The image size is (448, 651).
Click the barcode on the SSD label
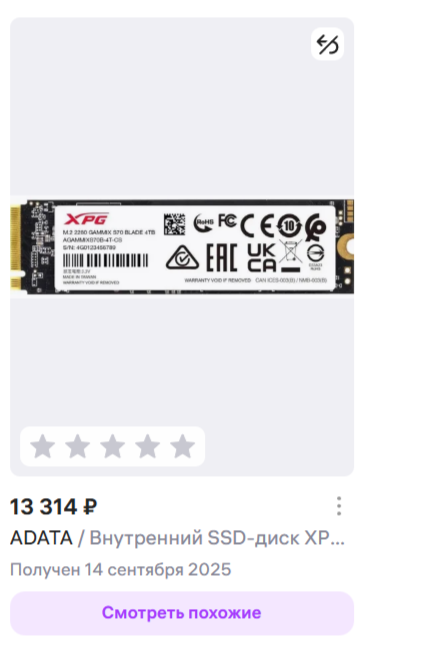pyautogui.click(x=105, y=261)
